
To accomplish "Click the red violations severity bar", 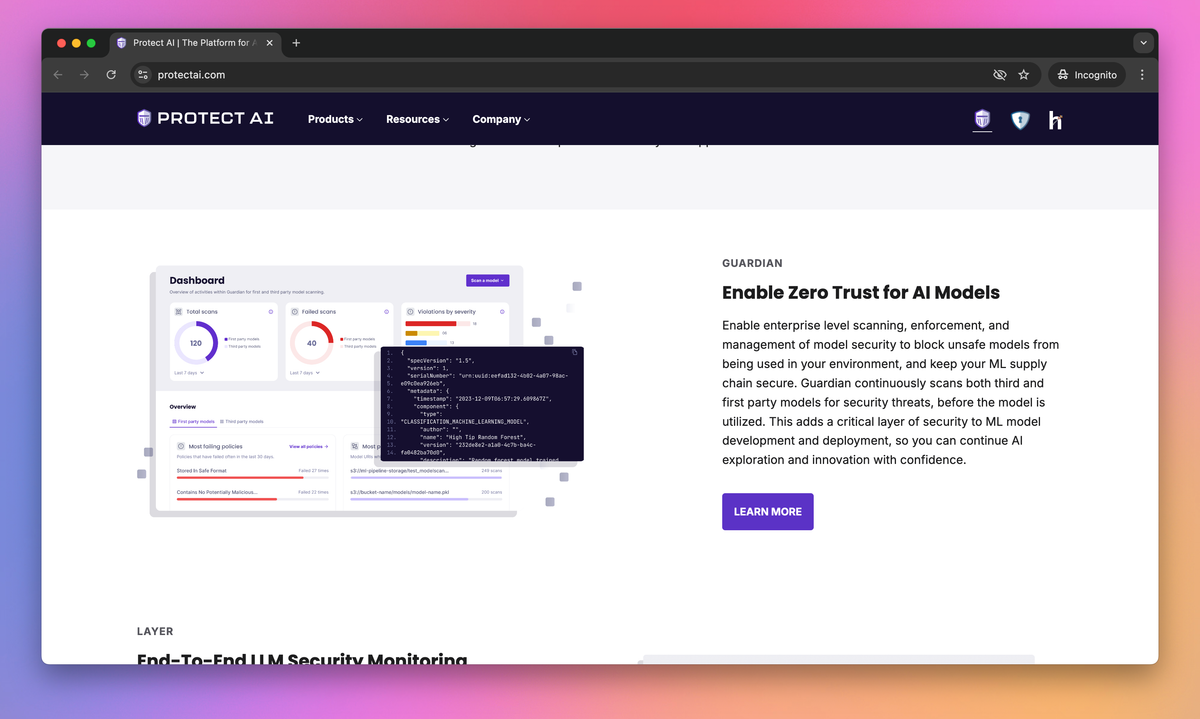I will coord(431,324).
